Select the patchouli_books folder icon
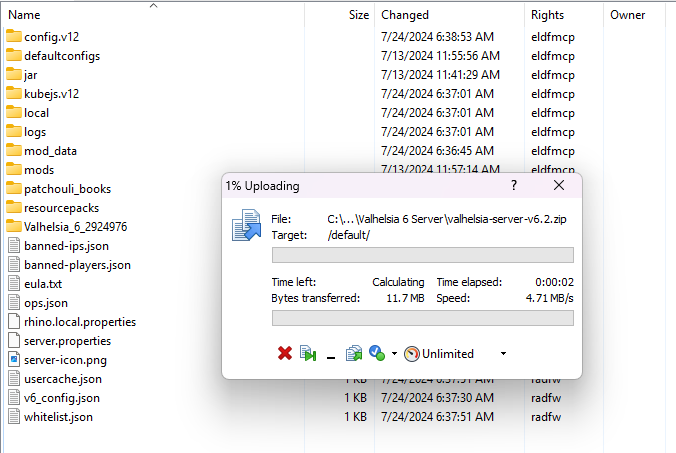Screen dimensions: 676x453 coord(14,188)
